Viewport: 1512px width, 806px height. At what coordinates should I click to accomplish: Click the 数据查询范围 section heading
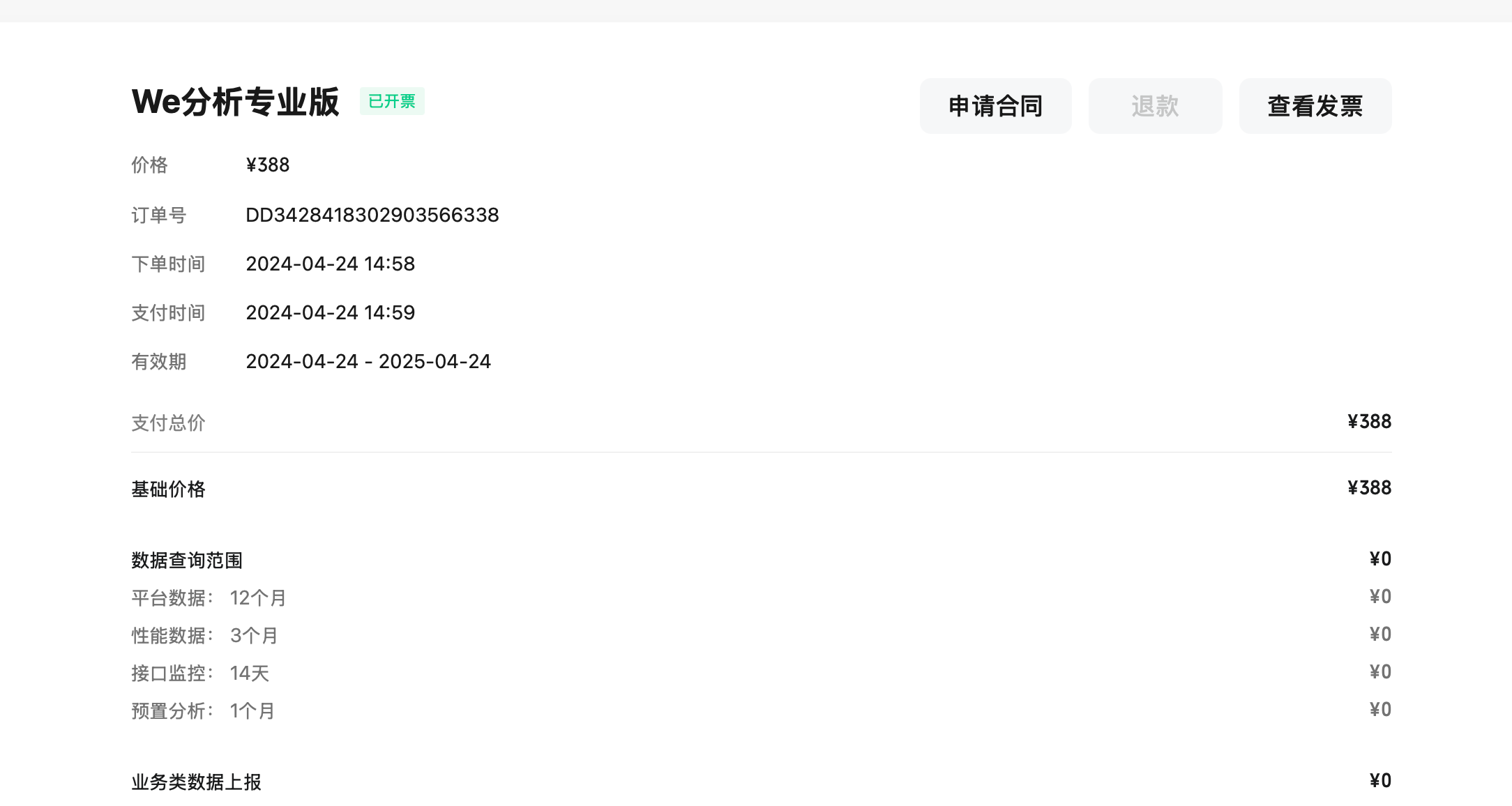pyautogui.click(x=187, y=560)
